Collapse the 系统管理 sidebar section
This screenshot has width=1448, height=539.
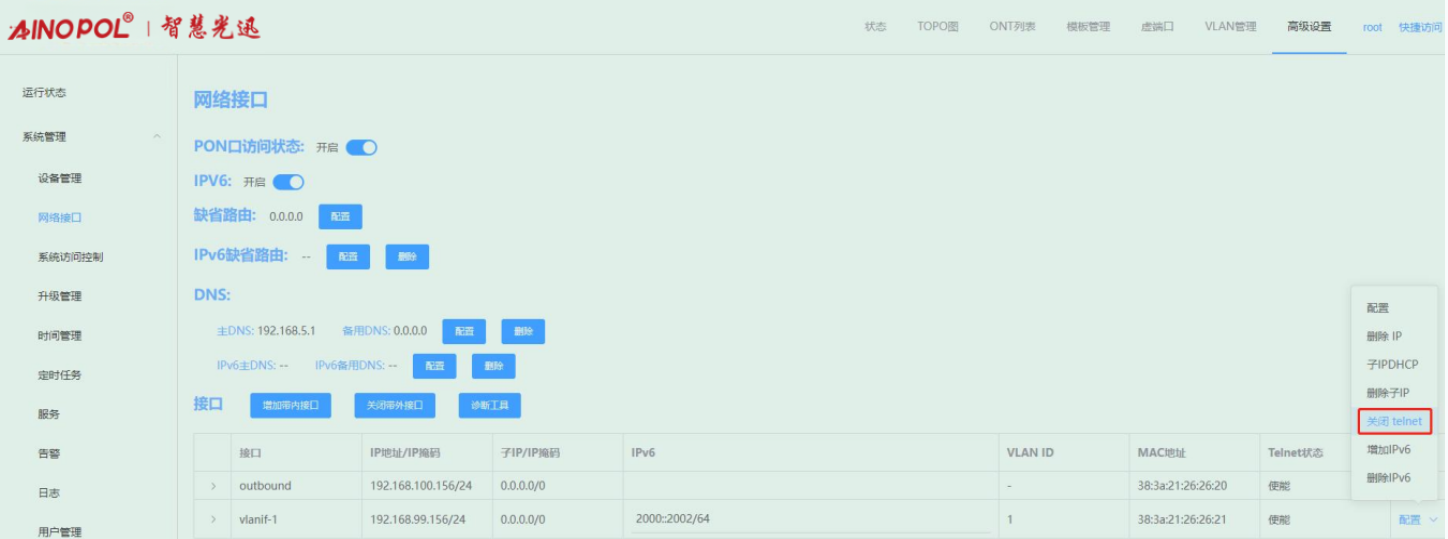click(157, 137)
